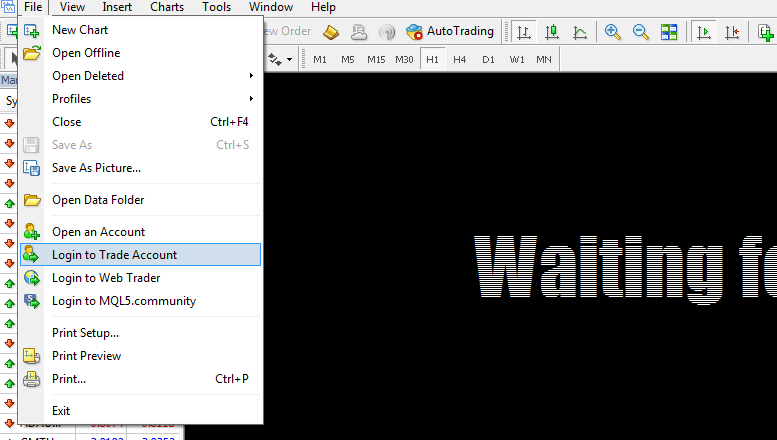
Task: Open the Tools menu
Action: [217, 7]
